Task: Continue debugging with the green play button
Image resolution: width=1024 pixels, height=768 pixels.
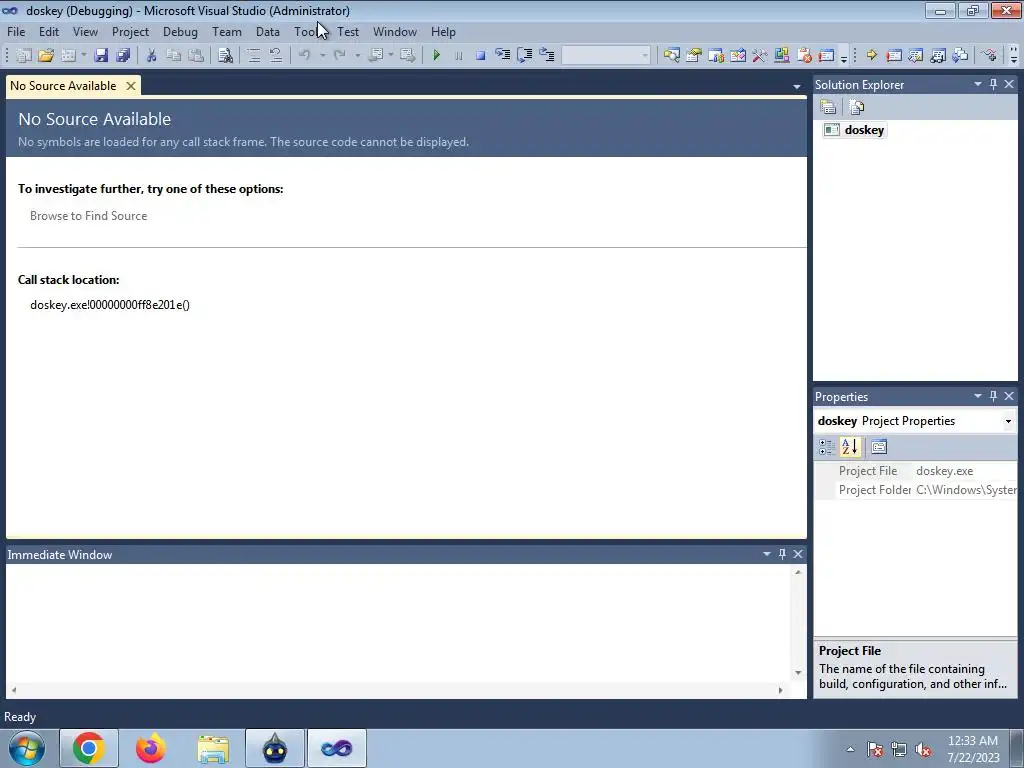Action: (x=437, y=56)
